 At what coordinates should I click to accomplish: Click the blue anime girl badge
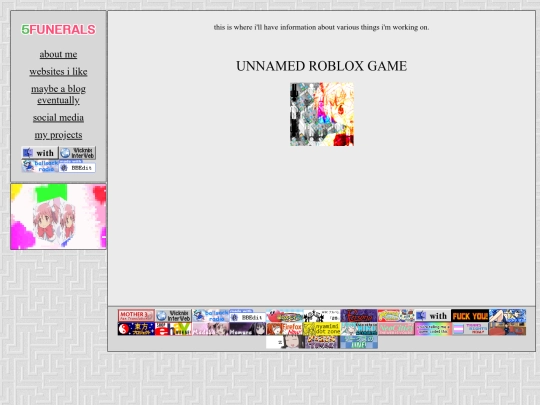508,315
